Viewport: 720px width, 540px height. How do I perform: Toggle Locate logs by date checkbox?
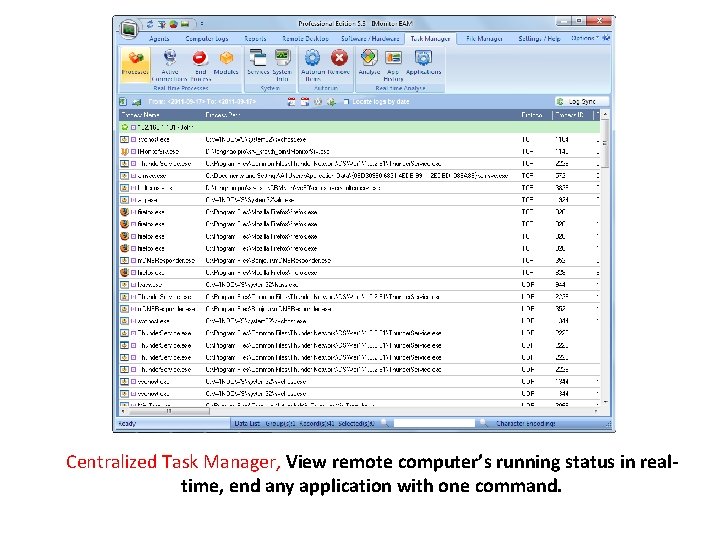tap(347, 102)
